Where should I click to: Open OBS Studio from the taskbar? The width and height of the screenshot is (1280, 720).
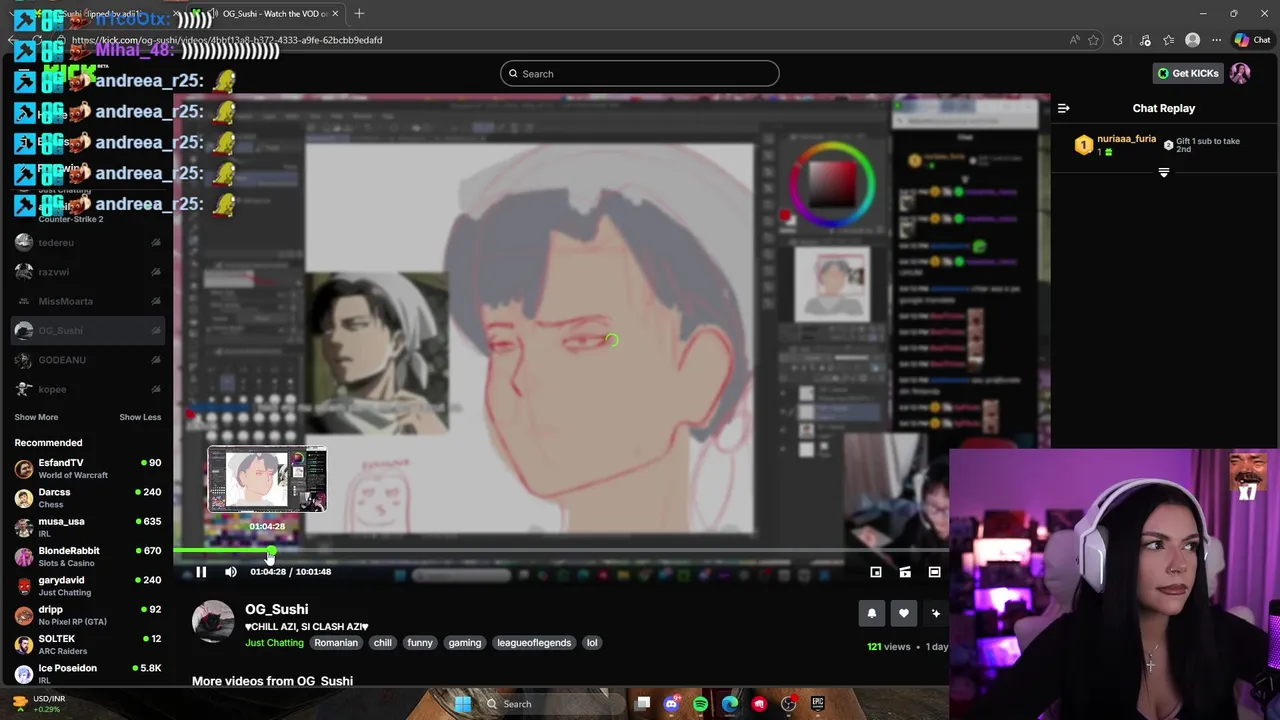[789, 704]
